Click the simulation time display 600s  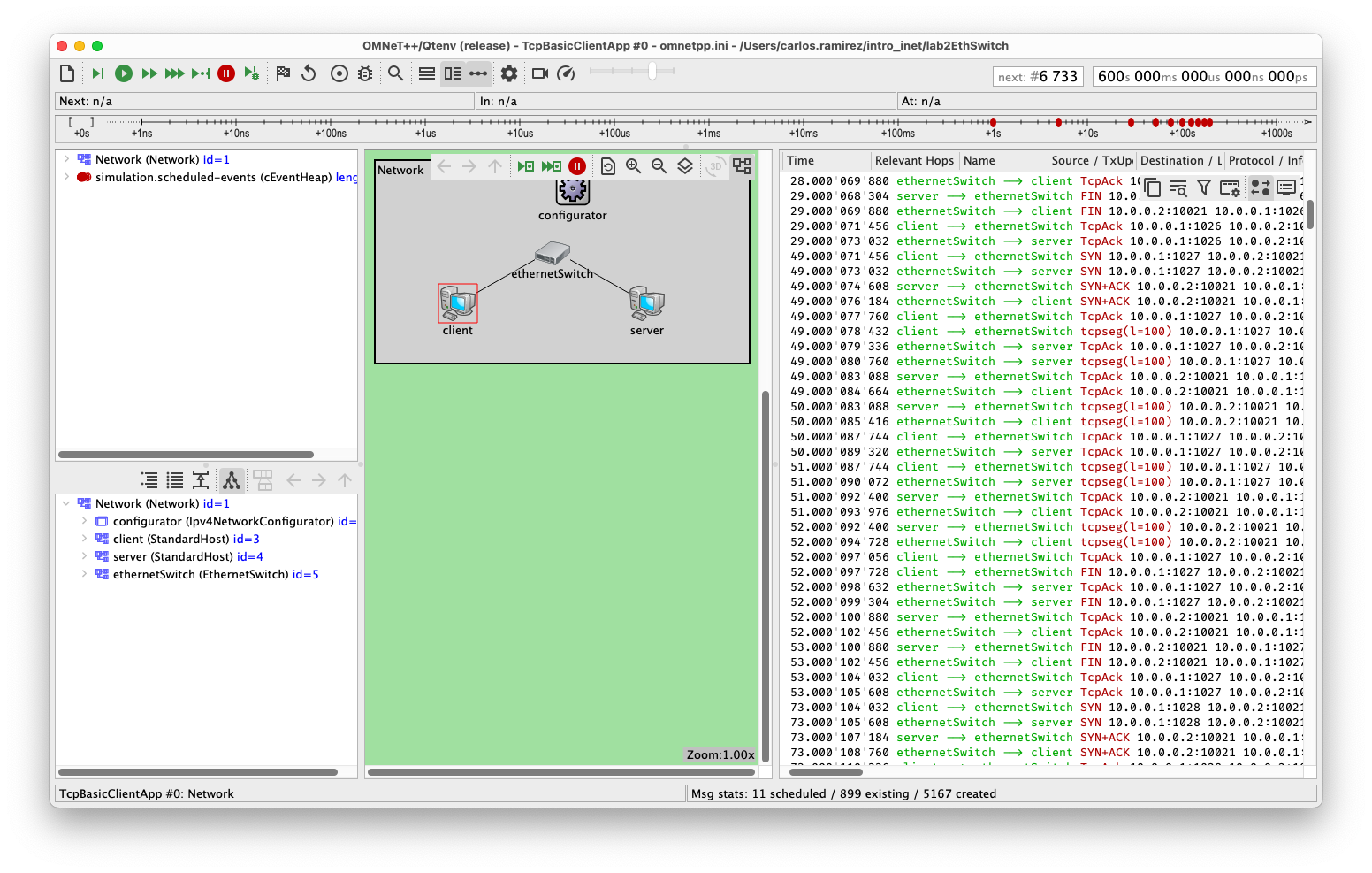coord(1204,77)
